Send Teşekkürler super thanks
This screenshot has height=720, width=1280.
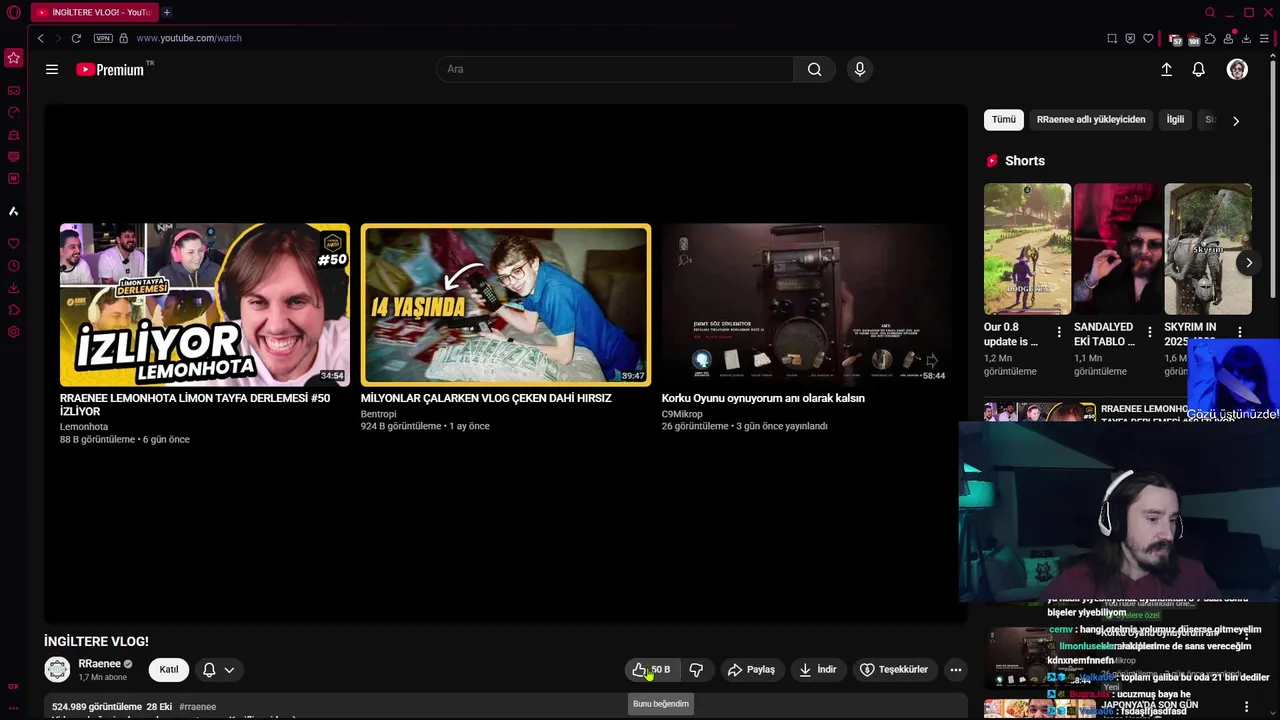click(894, 670)
